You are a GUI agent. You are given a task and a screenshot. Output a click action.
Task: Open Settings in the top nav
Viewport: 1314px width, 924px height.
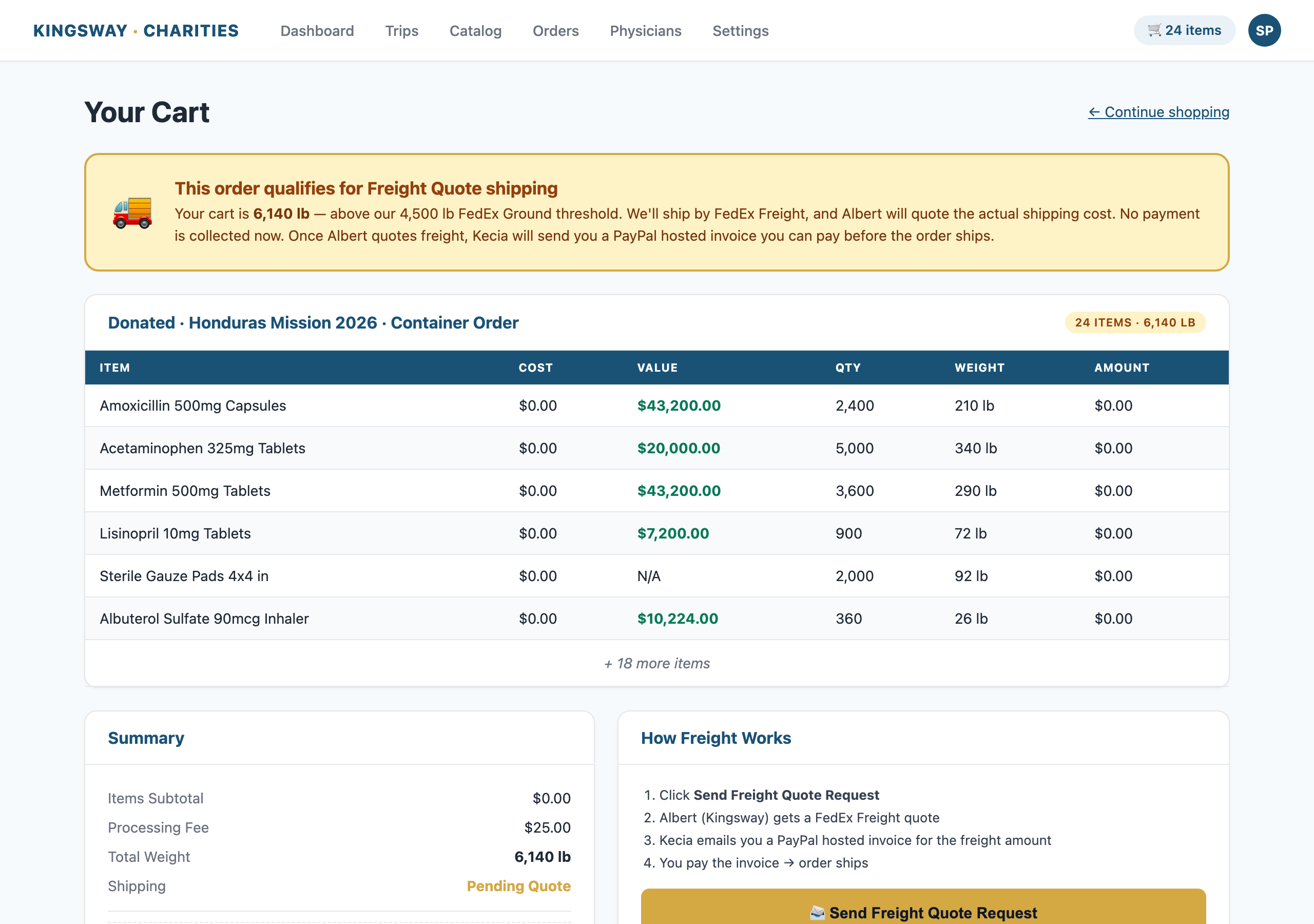pos(741,31)
